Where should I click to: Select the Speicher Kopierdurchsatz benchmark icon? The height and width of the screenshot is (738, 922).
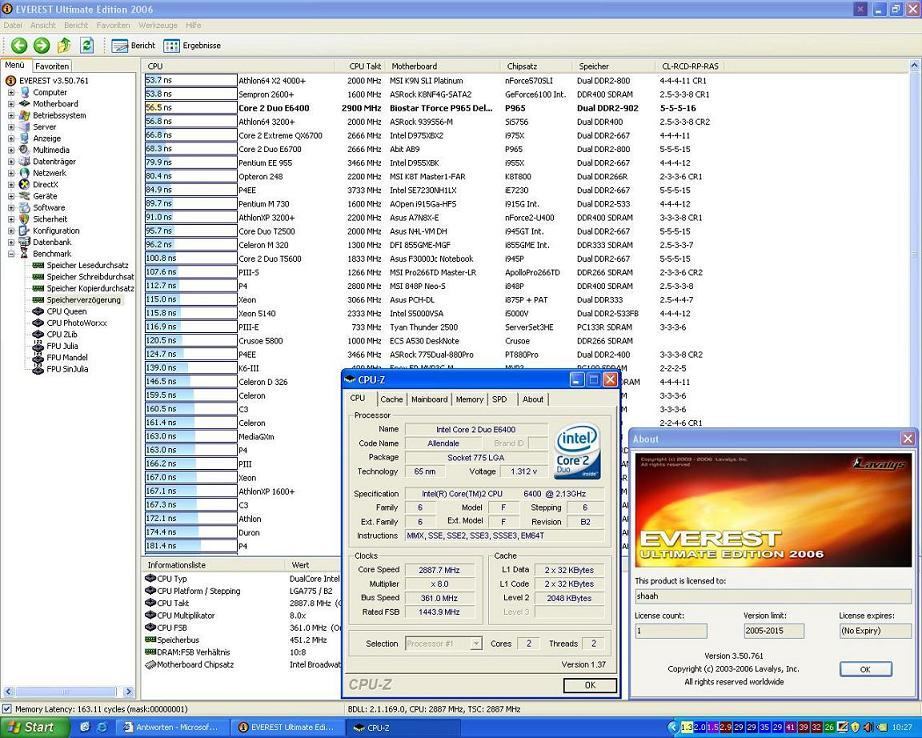(x=38, y=288)
